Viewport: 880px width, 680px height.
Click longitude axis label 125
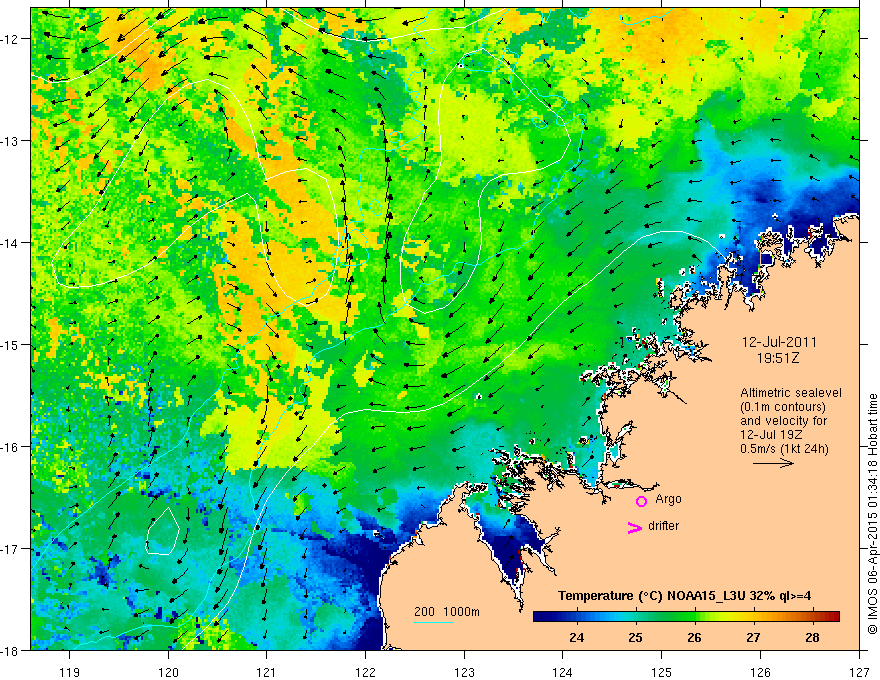(x=662, y=672)
